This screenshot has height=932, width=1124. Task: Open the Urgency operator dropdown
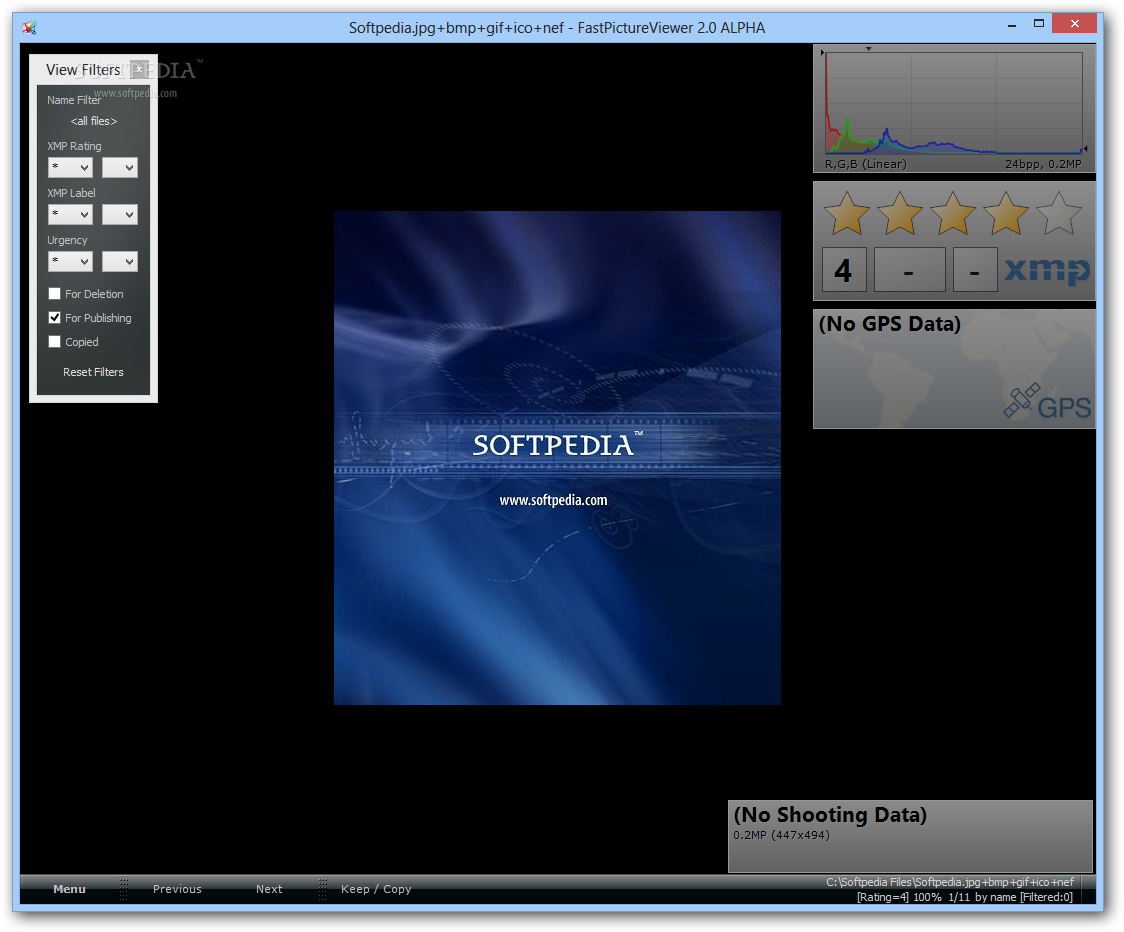70,262
